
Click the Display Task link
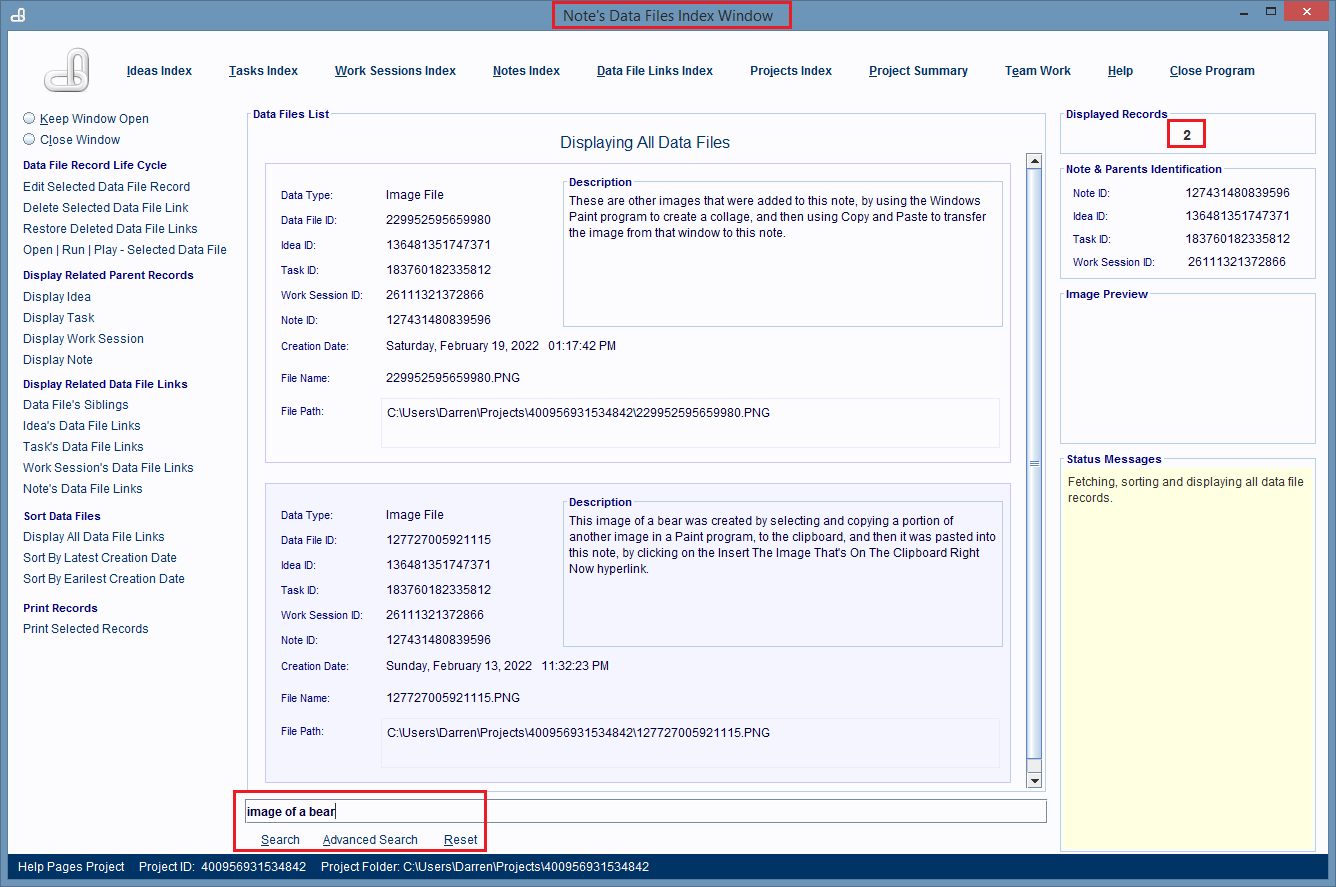click(x=59, y=318)
